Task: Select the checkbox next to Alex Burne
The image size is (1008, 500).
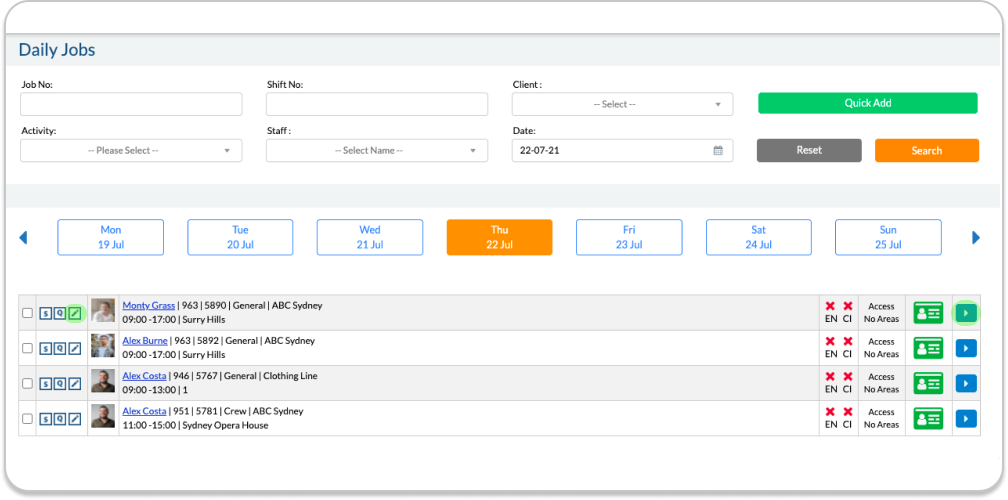Action: pos(27,348)
